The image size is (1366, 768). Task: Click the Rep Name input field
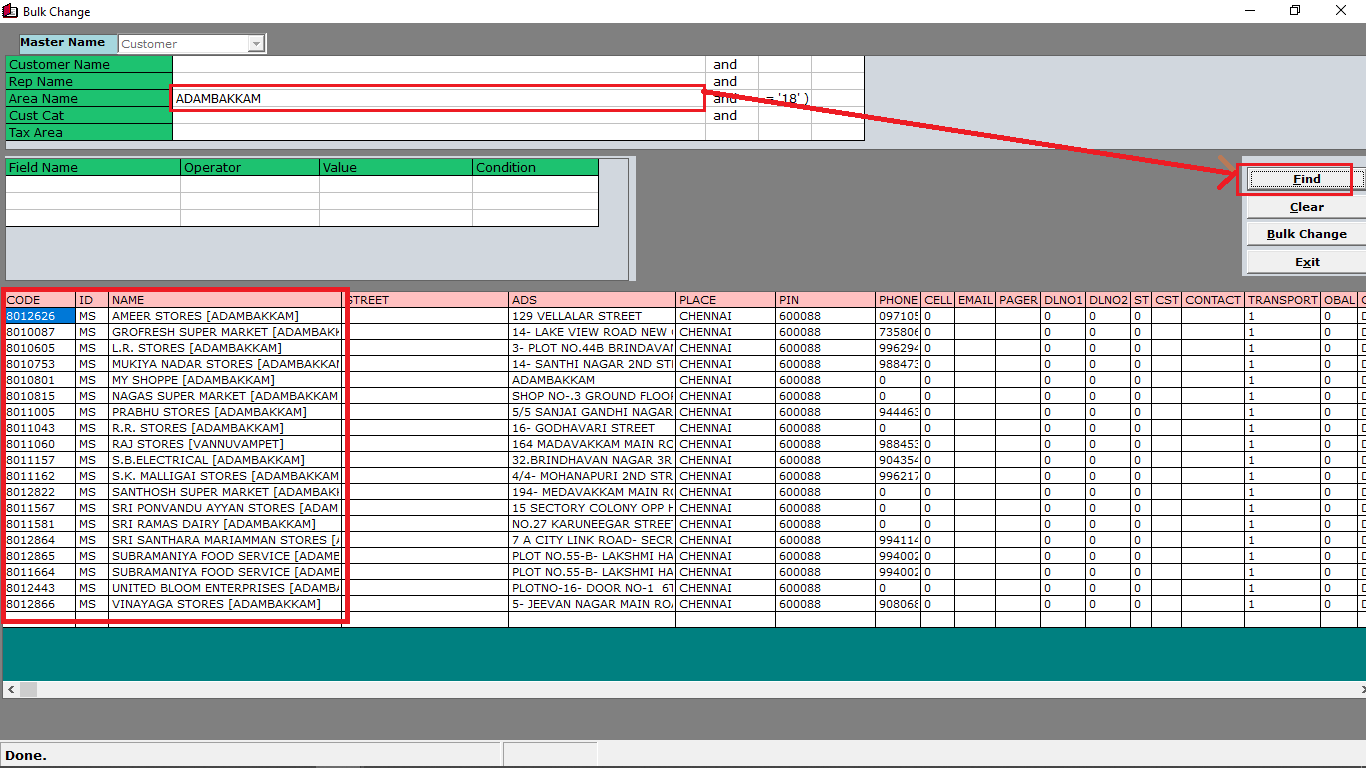click(439, 82)
